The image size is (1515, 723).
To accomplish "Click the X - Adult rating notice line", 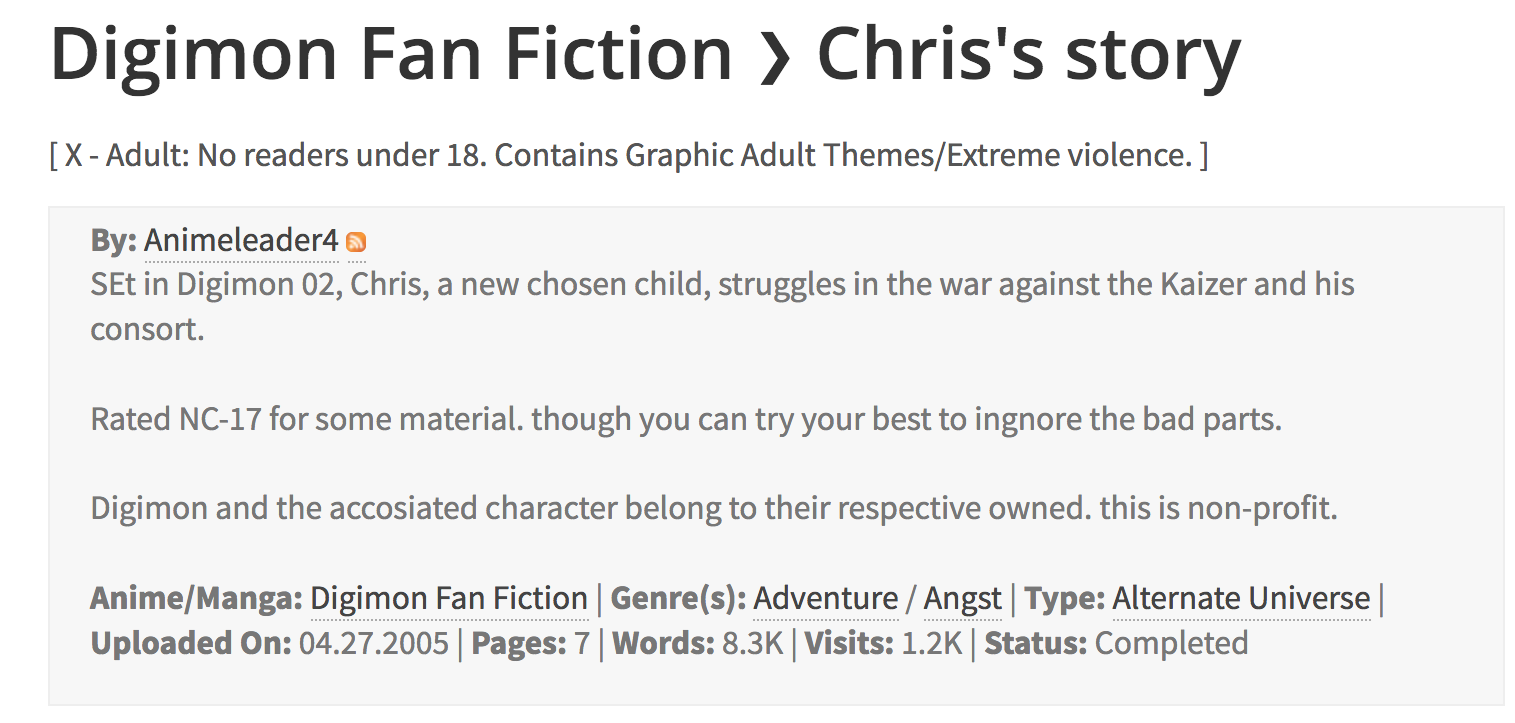I will click(629, 155).
